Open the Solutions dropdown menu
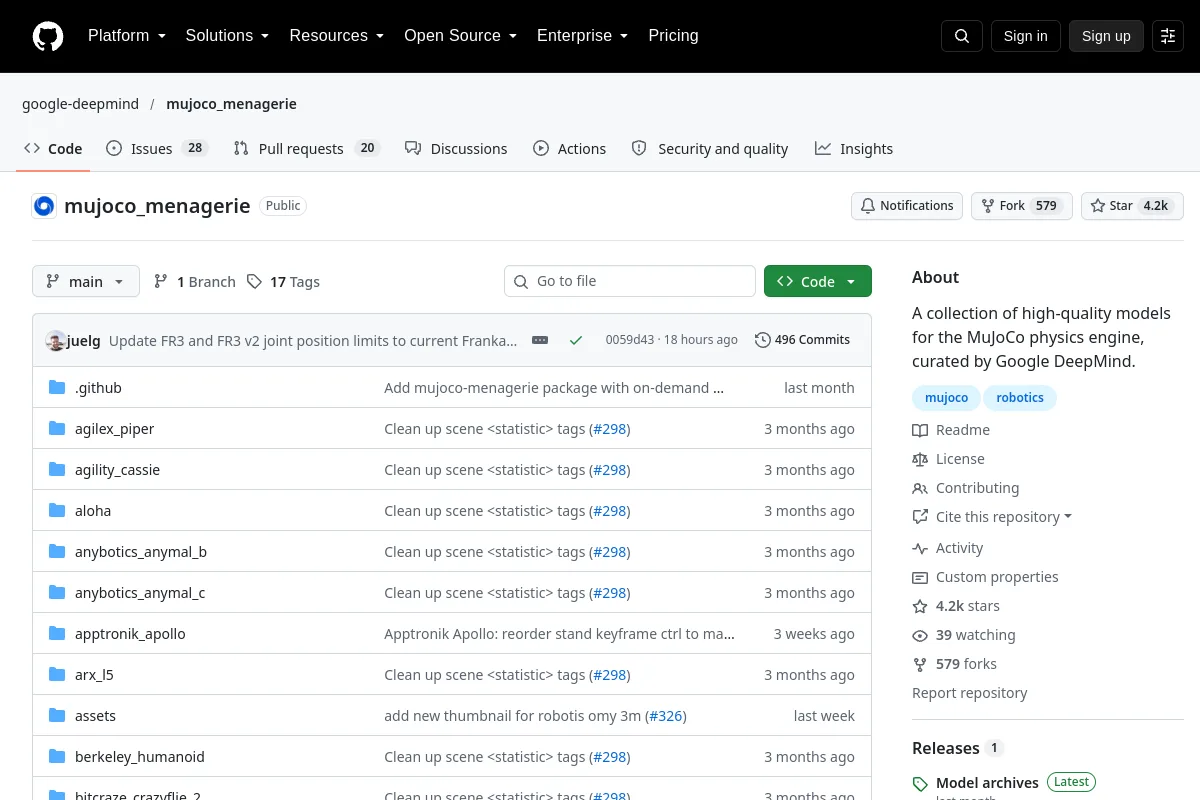Viewport: 1200px width, 800px height. (x=227, y=36)
